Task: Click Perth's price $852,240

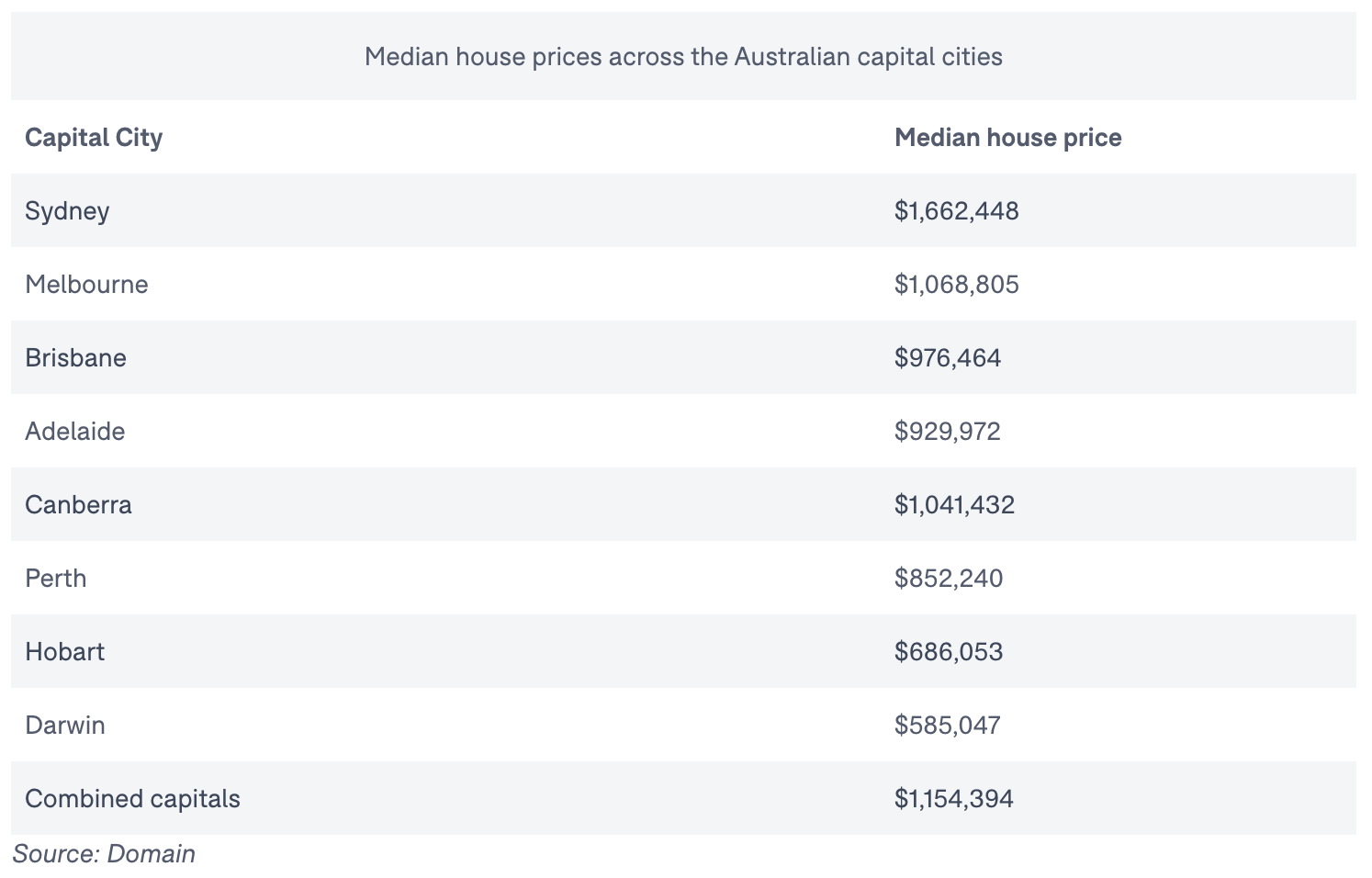Action: (948, 579)
